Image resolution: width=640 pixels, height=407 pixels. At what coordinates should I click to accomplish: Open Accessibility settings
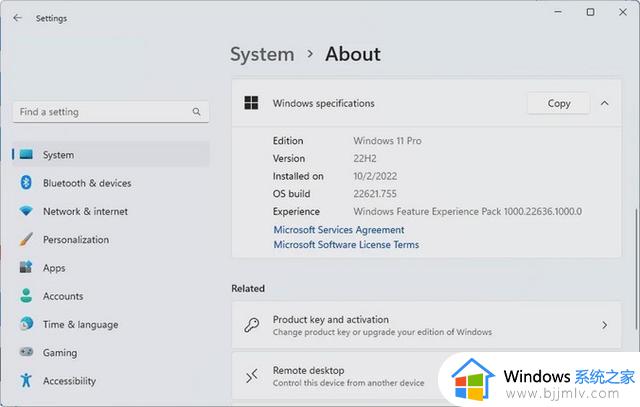click(111, 380)
